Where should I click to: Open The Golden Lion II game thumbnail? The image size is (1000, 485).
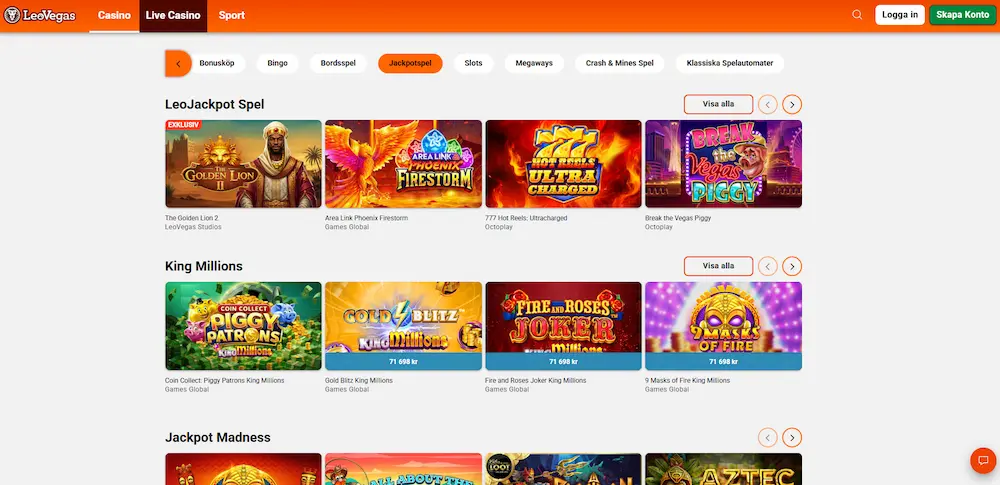click(243, 164)
